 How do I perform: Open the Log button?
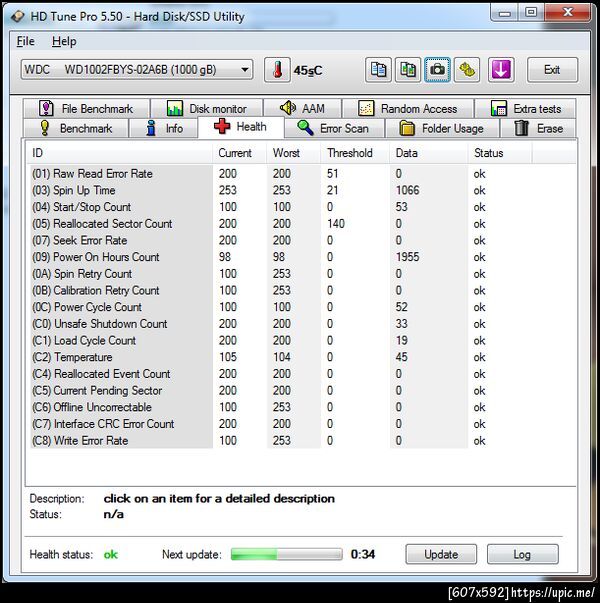(x=522, y=554)
